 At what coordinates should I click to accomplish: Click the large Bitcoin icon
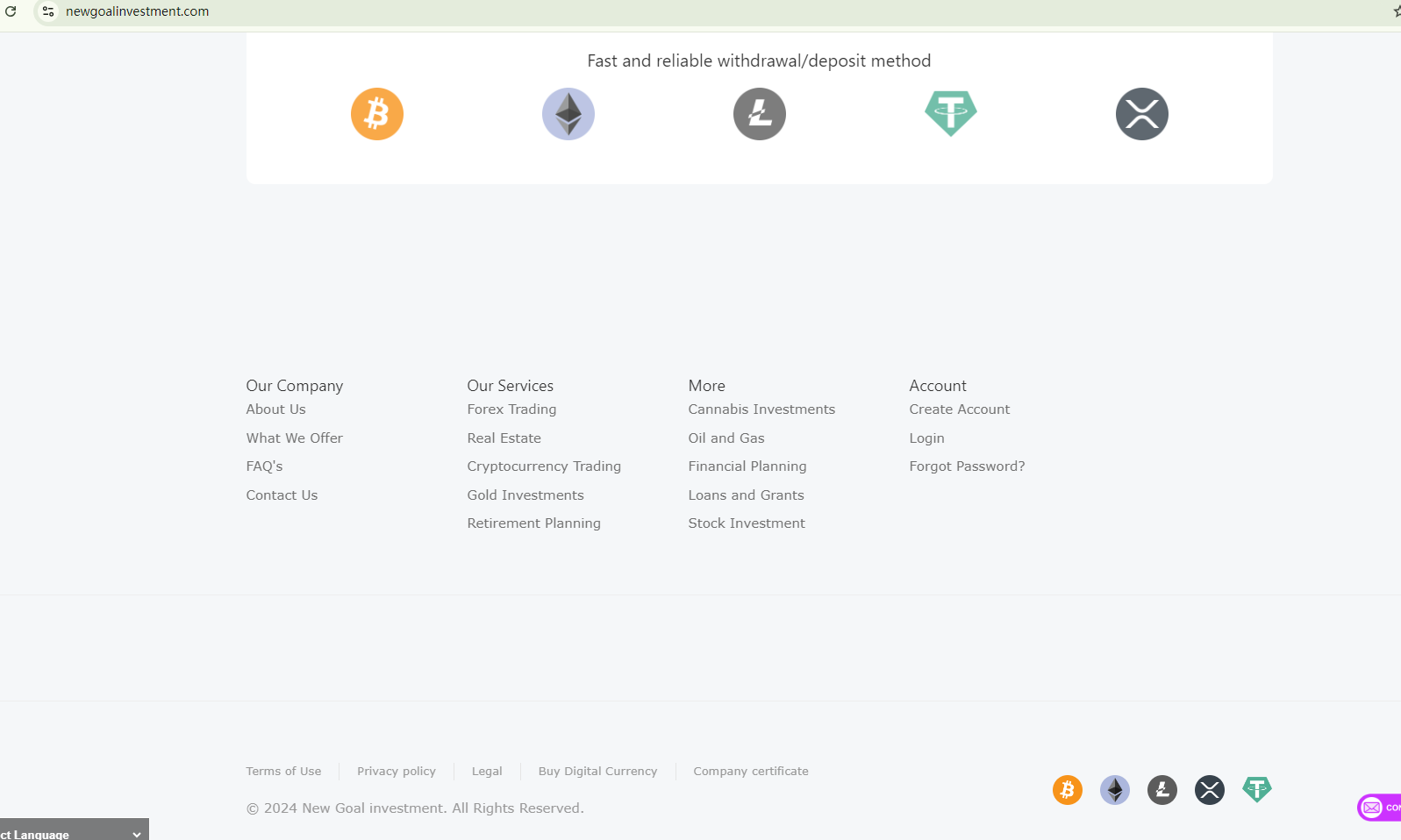377,114
